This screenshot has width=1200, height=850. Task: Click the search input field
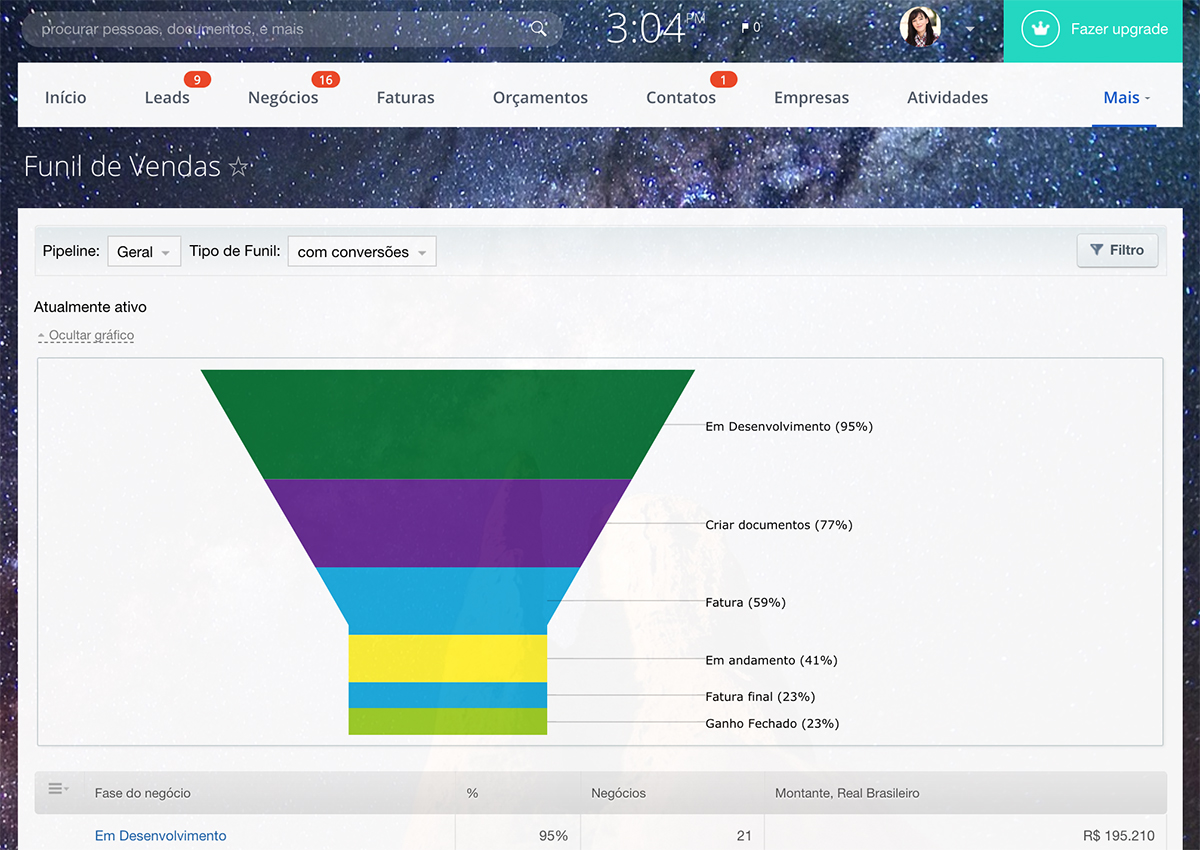[x=280, y=29]
